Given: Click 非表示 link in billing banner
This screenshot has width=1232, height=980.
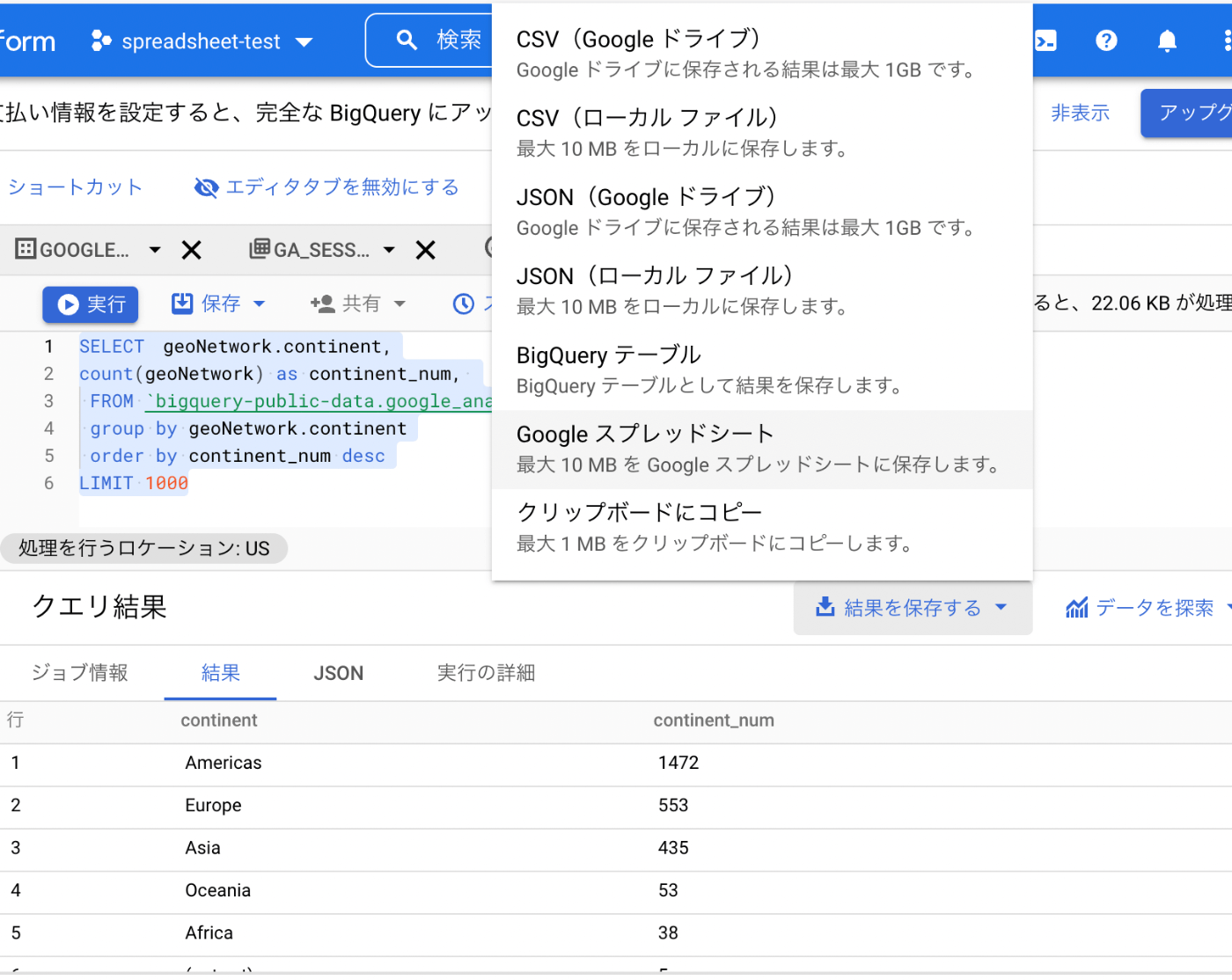Looking at the screenshot, I should pos(1080,113).
